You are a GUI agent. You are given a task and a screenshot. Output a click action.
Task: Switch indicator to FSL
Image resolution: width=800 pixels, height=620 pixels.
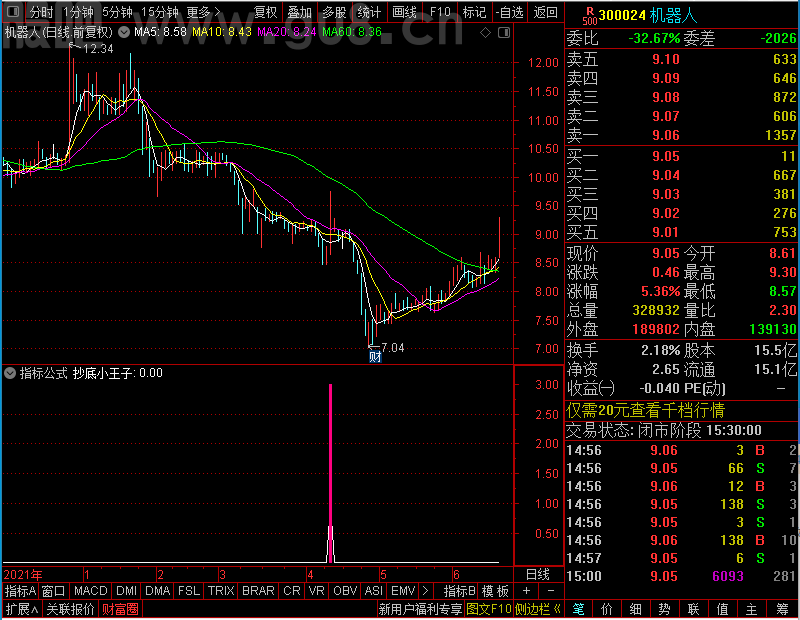[189, 591]
